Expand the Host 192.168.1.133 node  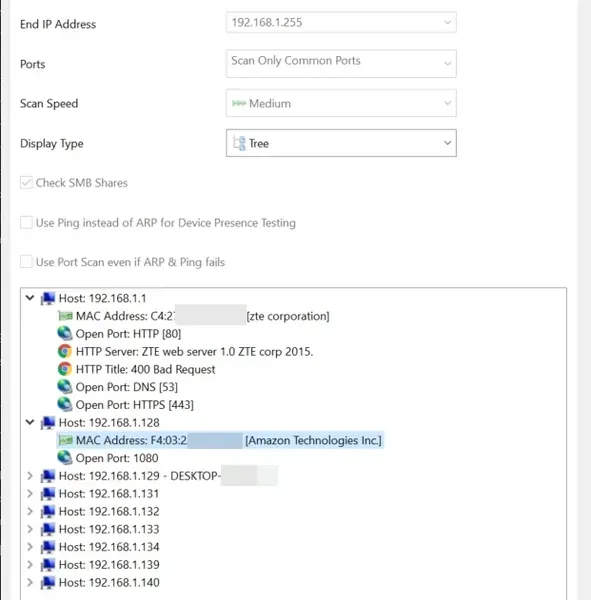pyautogui.click(x=30, y=529)
